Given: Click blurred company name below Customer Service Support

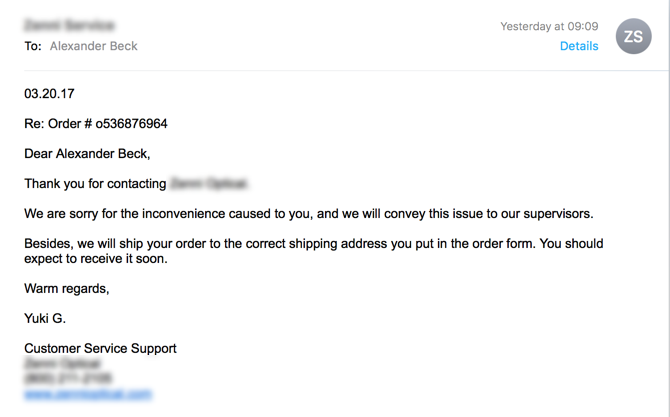Looking at the screenshot, I should [x=63, y=364].
